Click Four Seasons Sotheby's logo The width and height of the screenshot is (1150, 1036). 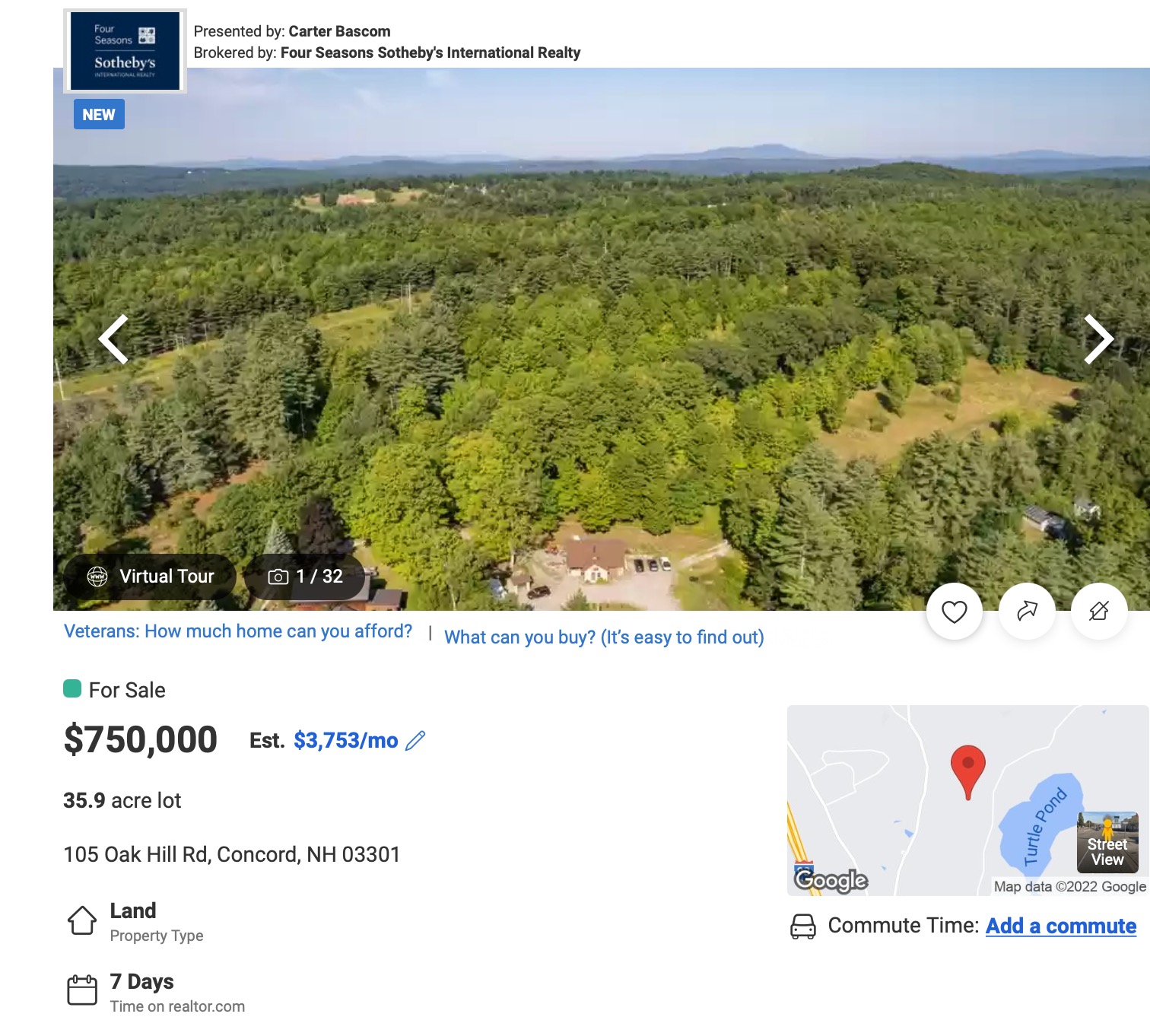125,51
